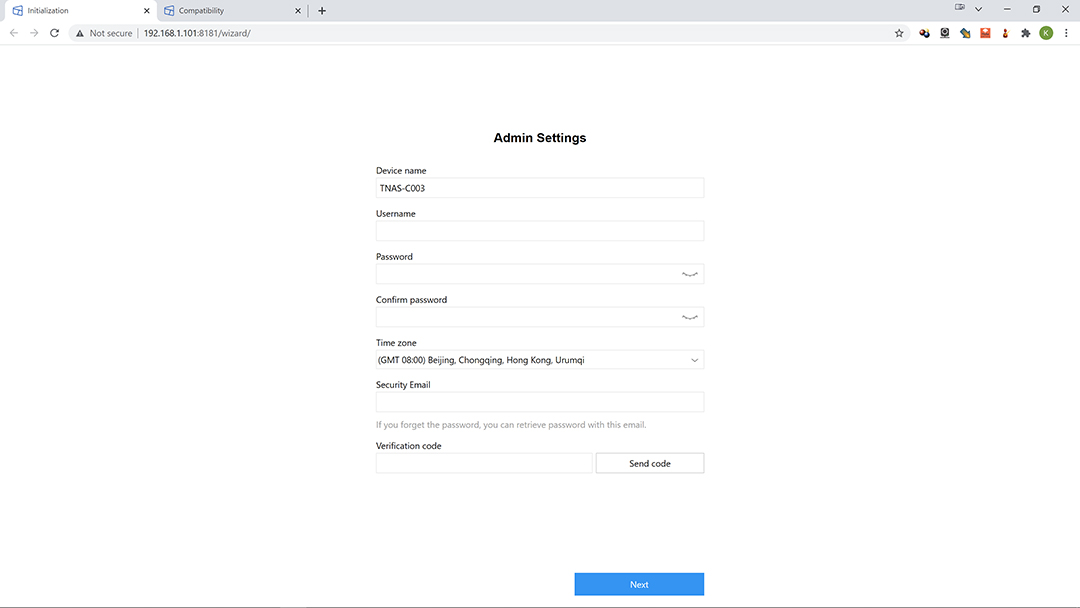Open a new browser tab
The width and height of the screenshot is (1080, 608).
322,11
